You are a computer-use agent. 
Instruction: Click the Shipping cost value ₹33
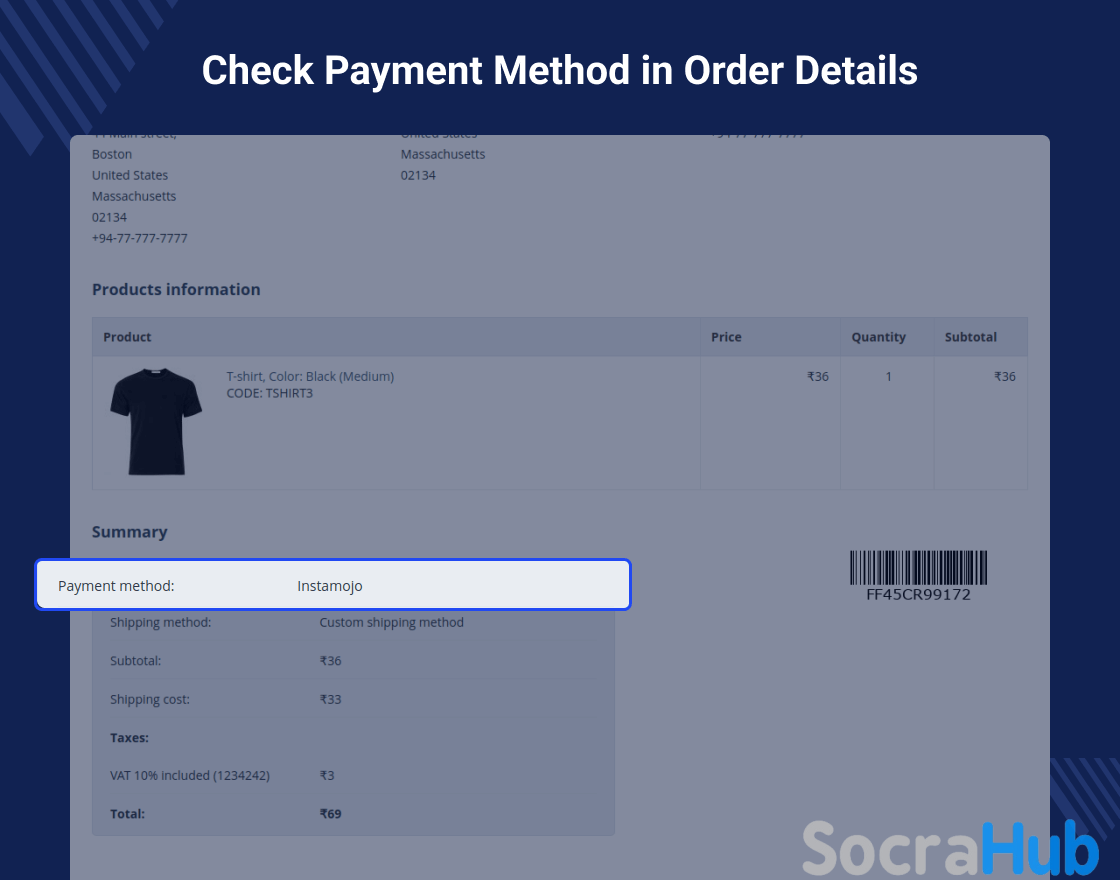click(x=330, y=699)
